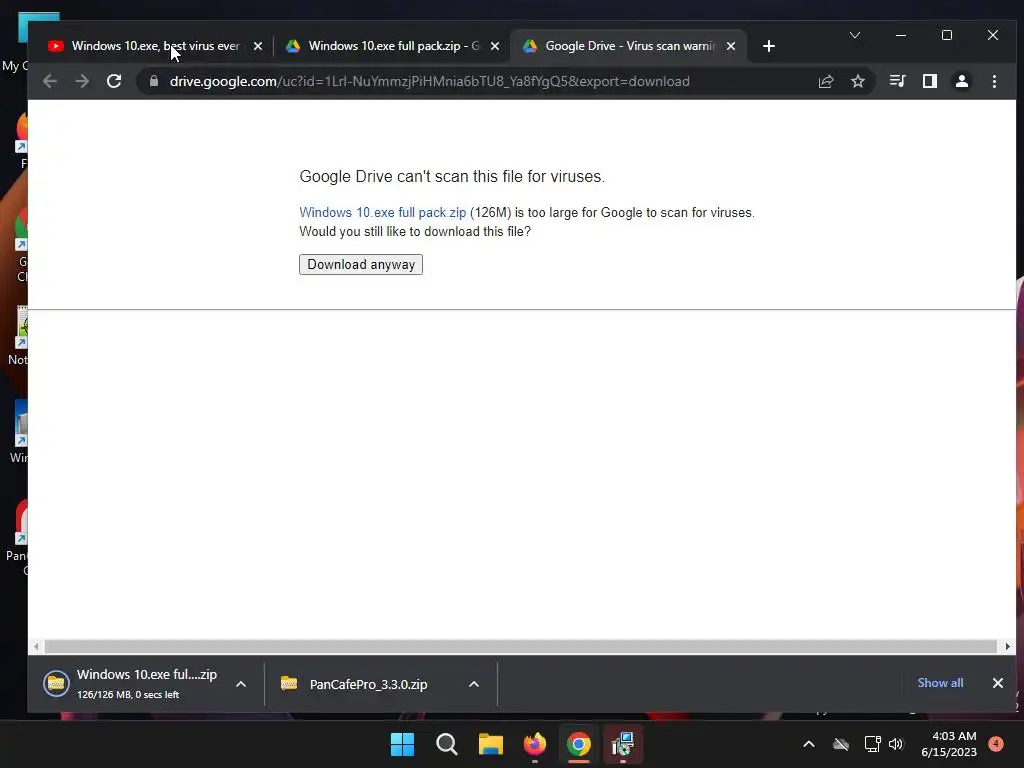Screen dimensions: 1024x768
Task: Minimize the Chrome window
Action: [x=901, y=35]
